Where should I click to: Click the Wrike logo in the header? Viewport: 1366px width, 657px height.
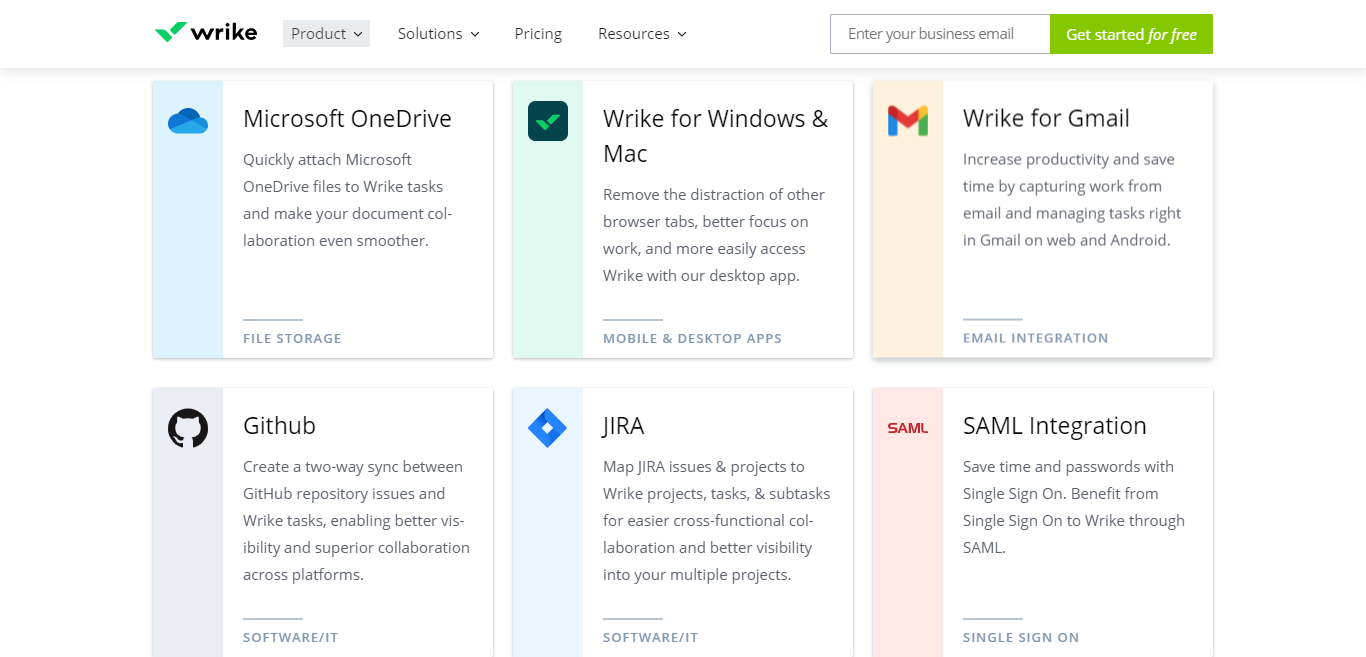[206, 33]
